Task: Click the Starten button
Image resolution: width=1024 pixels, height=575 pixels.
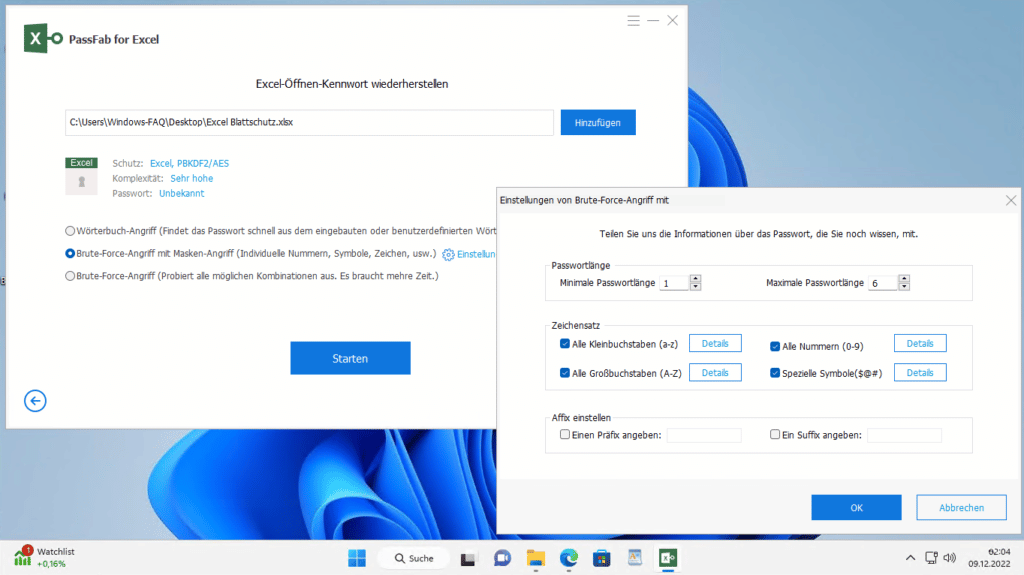Action: click(350, 358)
